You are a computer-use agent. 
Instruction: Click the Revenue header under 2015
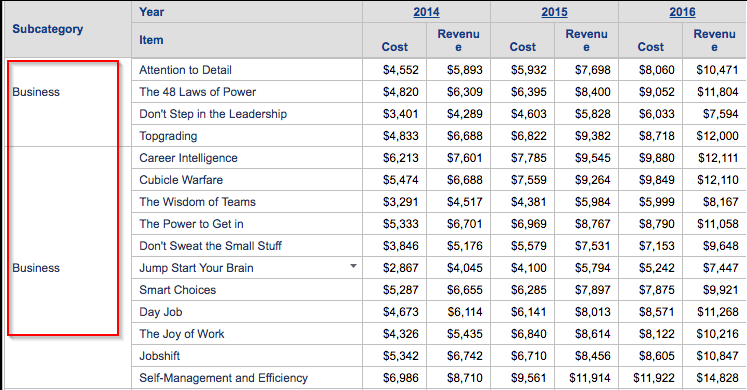586,40
